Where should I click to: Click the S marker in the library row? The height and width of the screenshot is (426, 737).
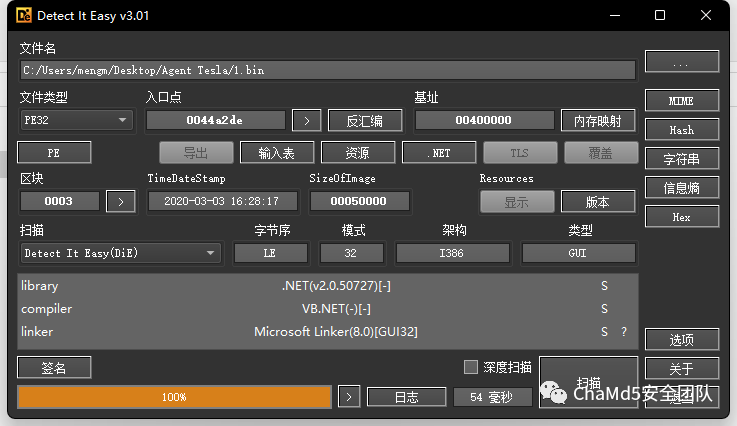604,286
